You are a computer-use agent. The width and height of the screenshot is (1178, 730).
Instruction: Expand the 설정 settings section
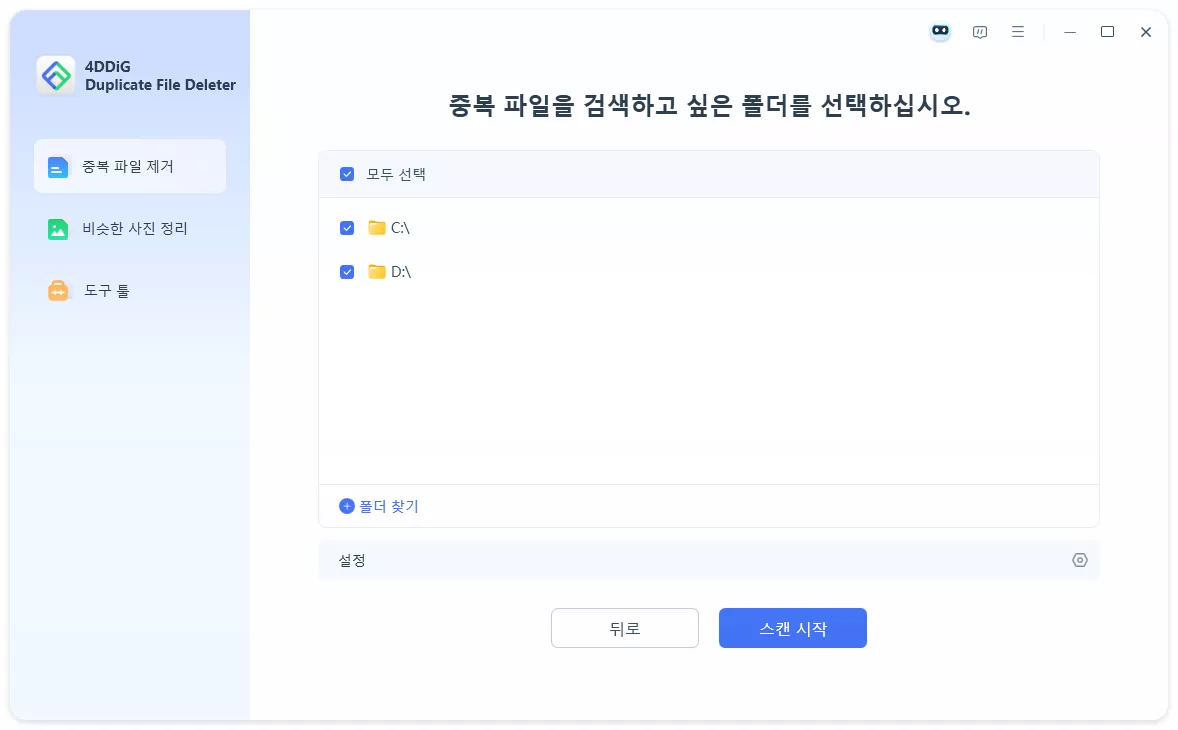708,560
